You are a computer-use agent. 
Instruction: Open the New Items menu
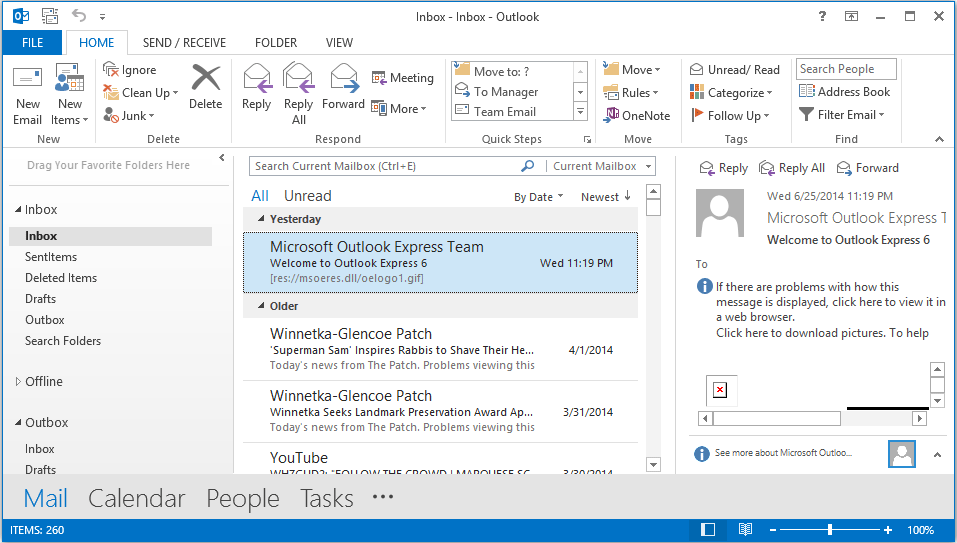click(x=70, y=95)
